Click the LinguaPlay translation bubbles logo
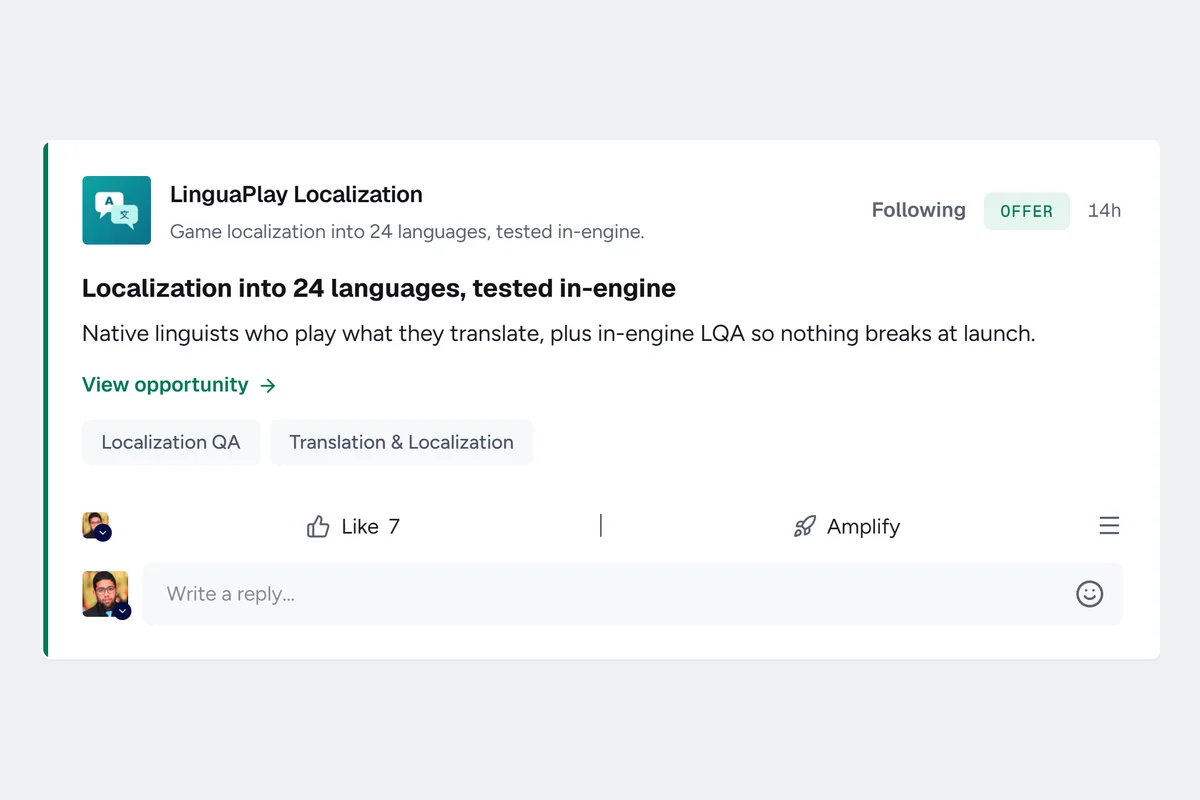Screen dimensions: 1200x800 (x=116, y=210)
